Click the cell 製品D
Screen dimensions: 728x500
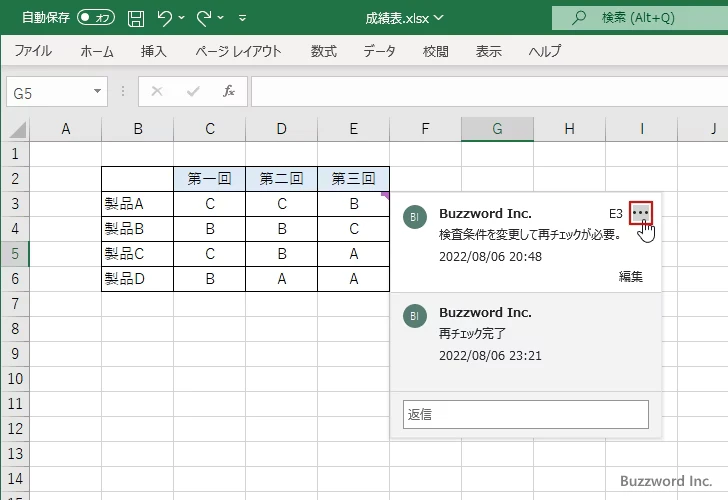click(x=137, y=279)
